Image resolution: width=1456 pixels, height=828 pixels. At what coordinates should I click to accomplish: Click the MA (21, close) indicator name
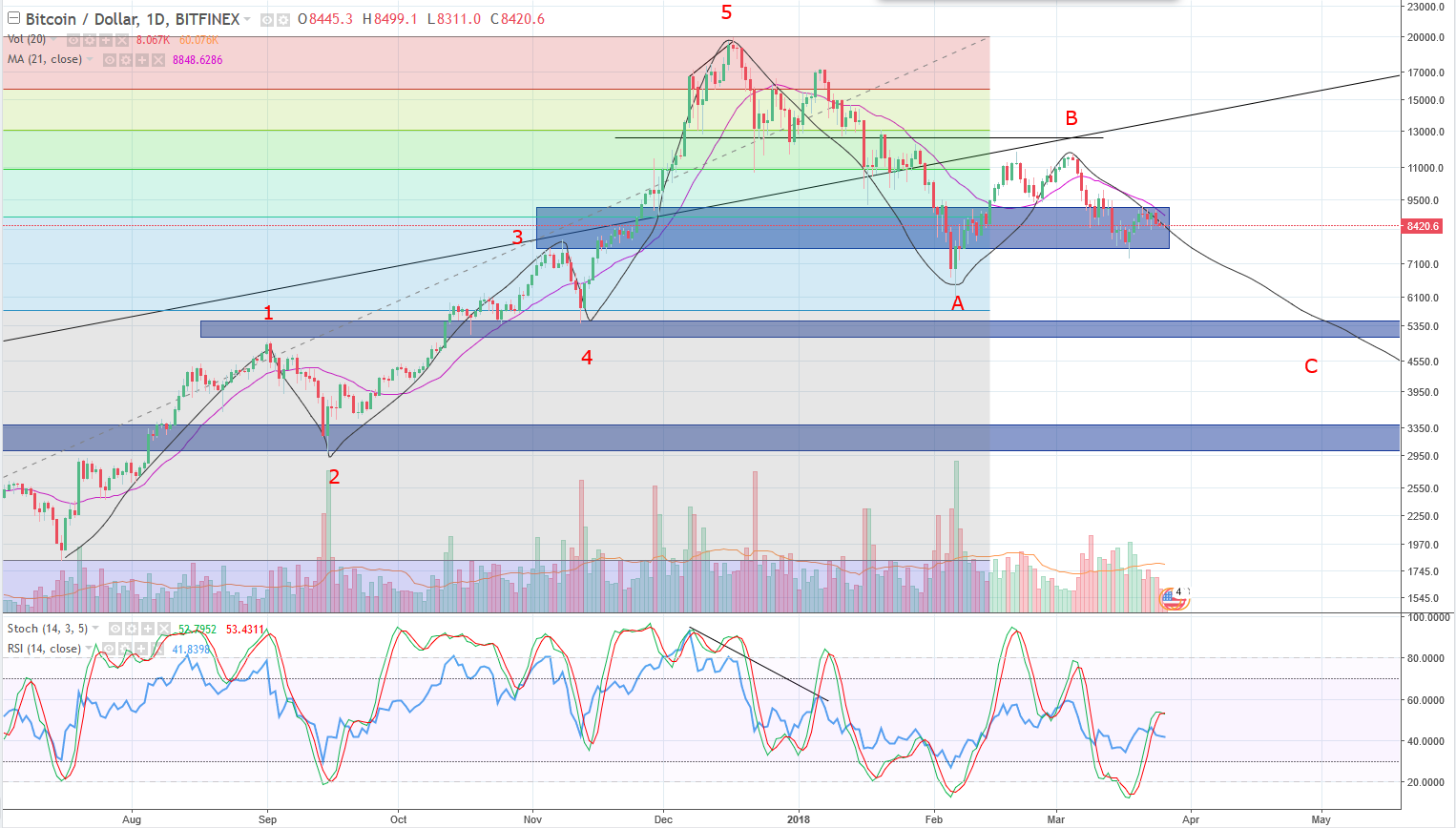point(45,59)
